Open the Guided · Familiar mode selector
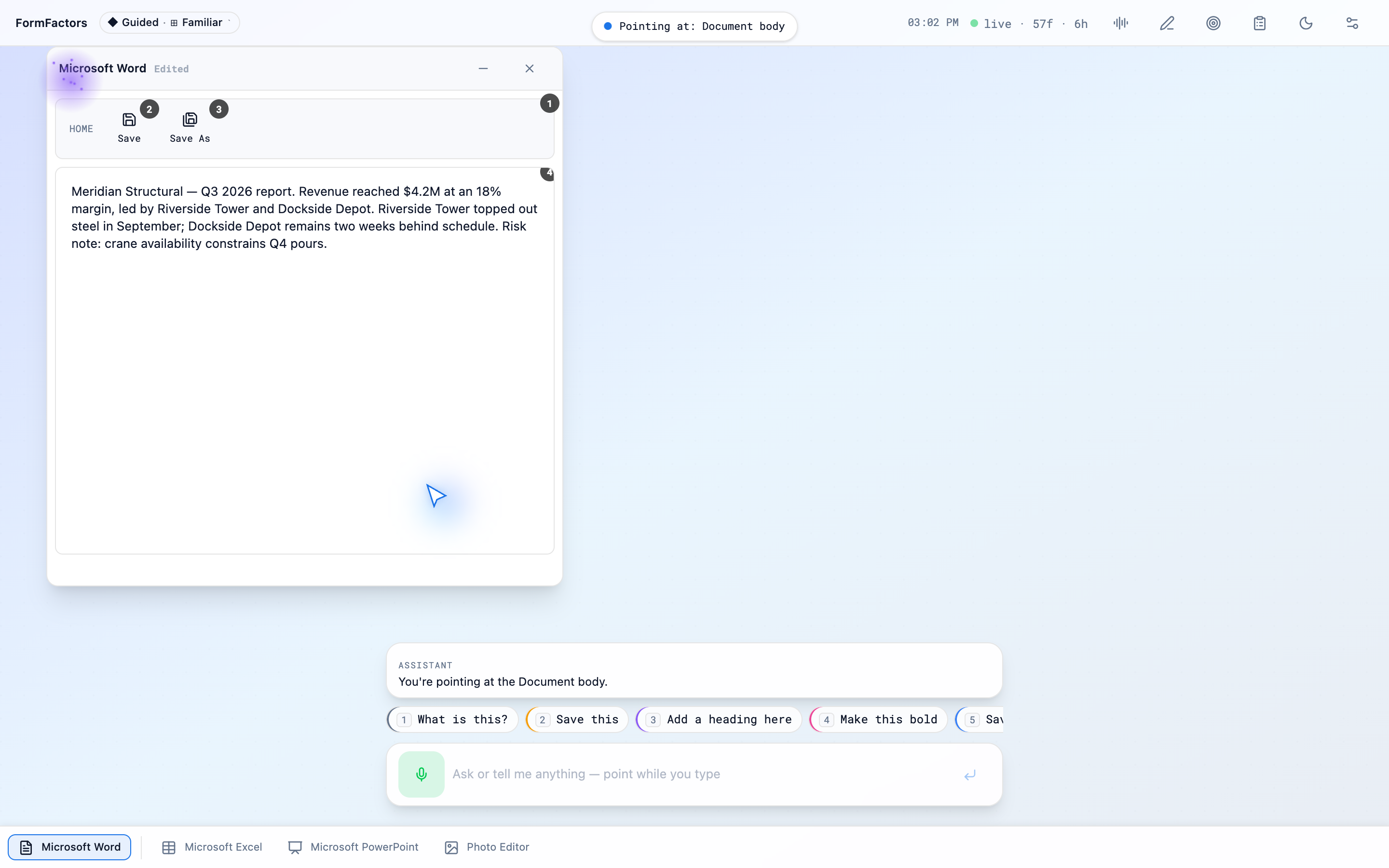Viewport: 1389px width, 868px height. tap(169, 22)
